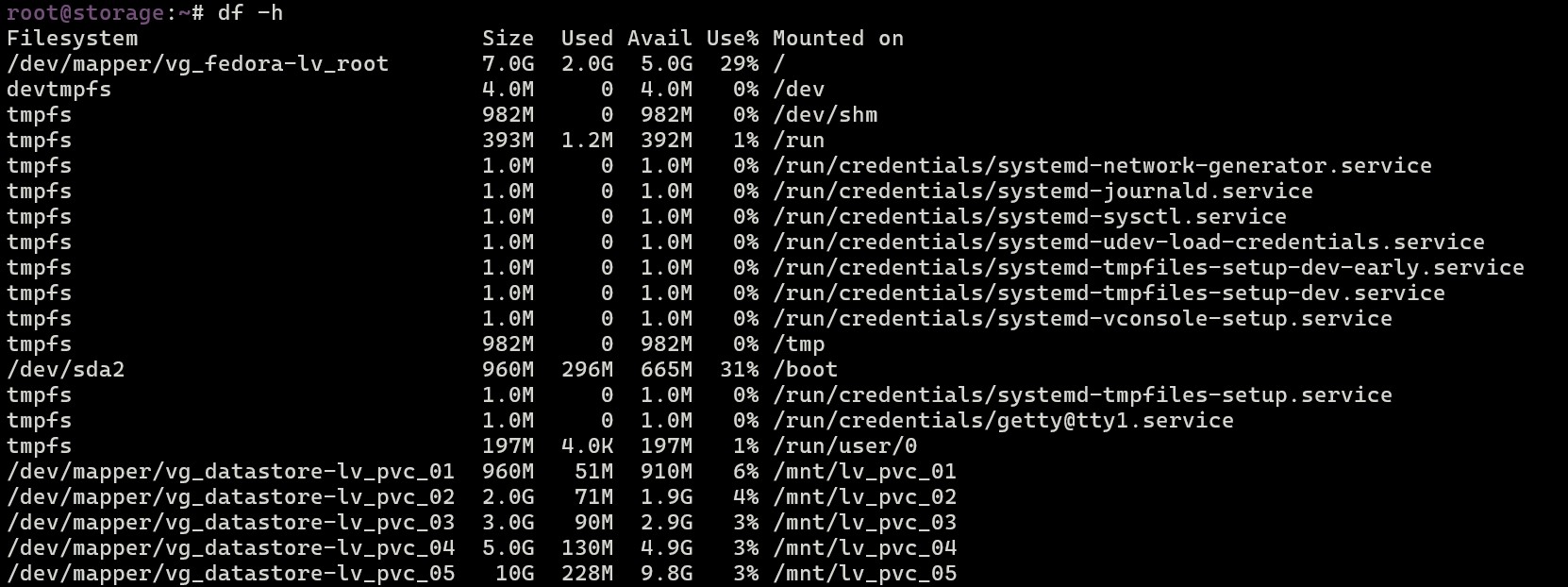The height and width of the screenshot is (587, 1568).
Task: Click the "Filesystem" column header
Action: pos(72,39)
